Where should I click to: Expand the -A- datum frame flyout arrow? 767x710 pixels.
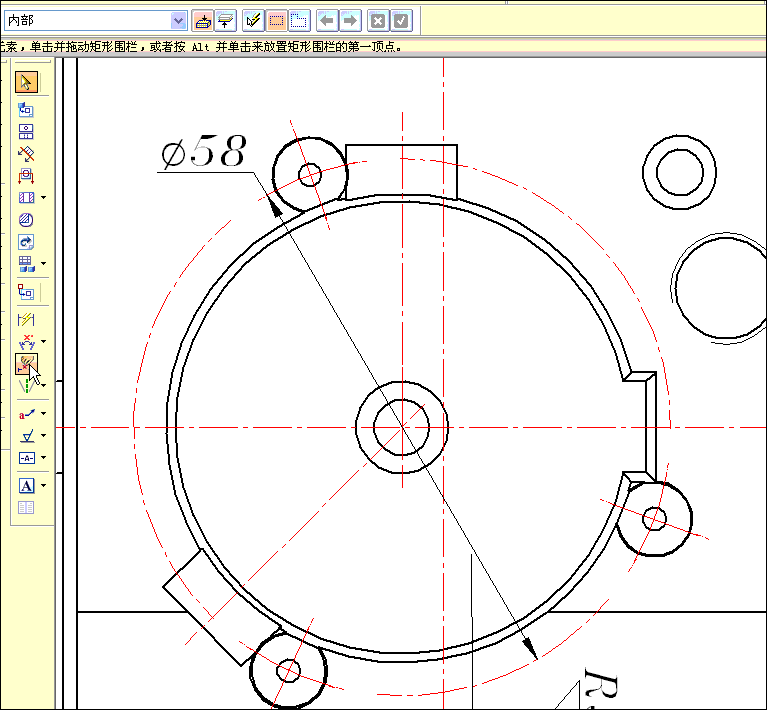click(44, 458)
